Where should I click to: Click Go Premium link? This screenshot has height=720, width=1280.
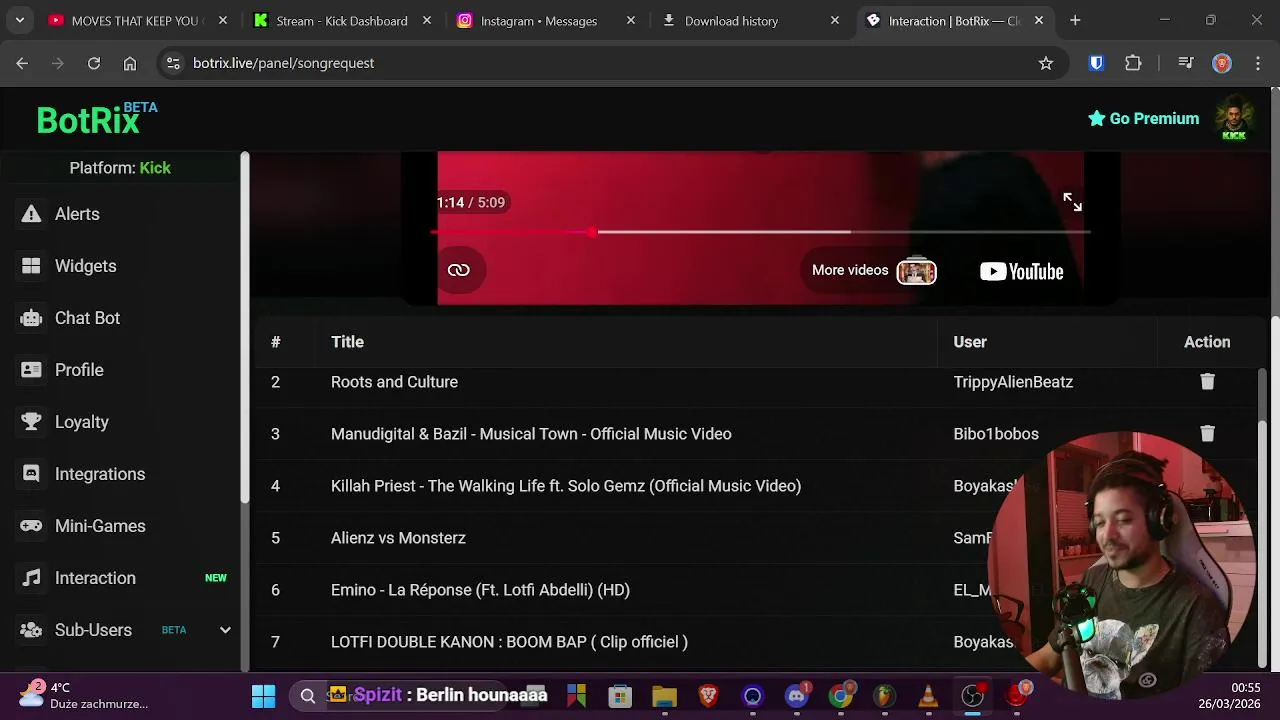click(x=1143, y=118)
